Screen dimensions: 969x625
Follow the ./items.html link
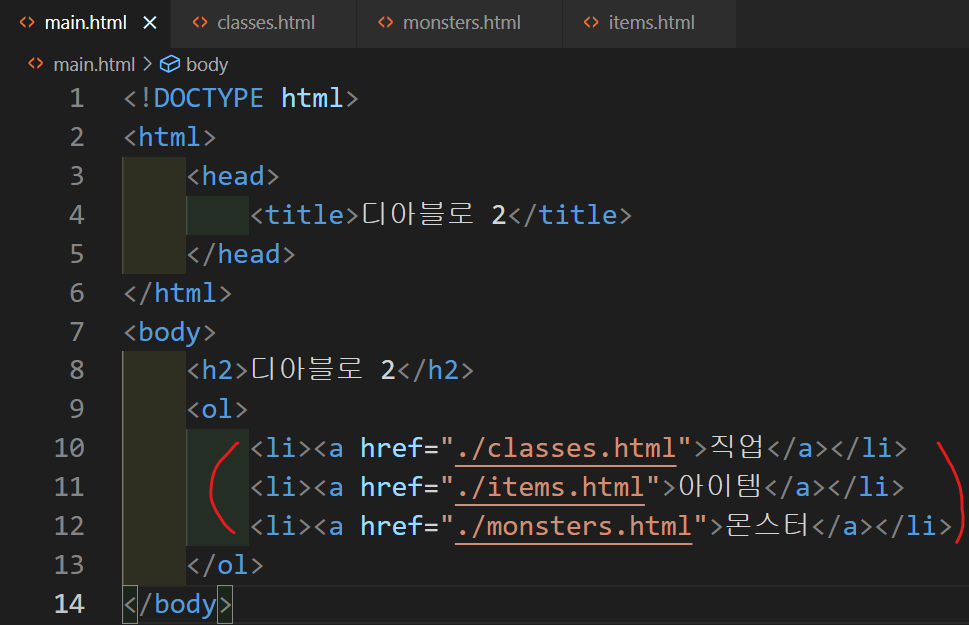549,487
